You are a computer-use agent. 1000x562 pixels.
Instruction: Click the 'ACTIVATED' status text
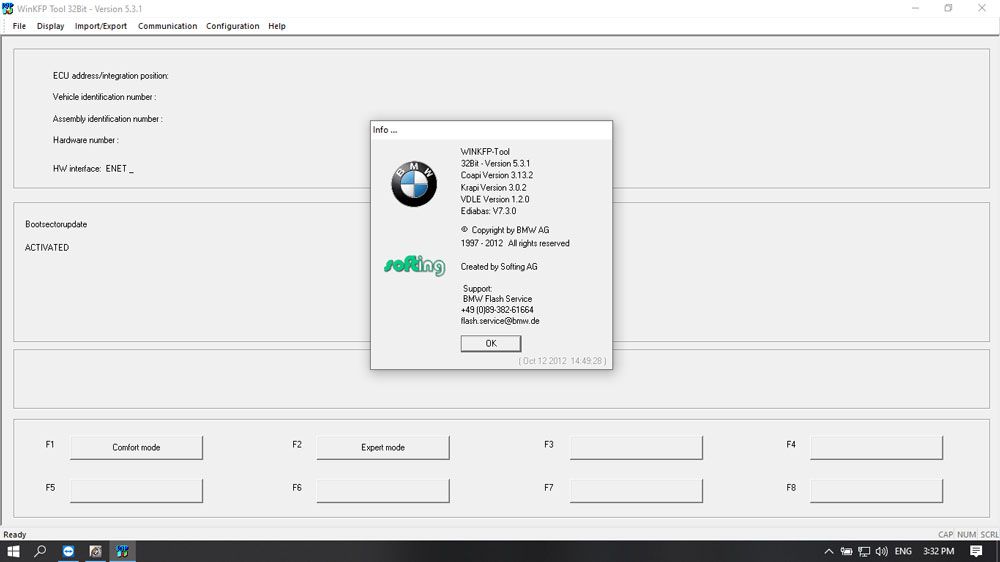point(47,248)
